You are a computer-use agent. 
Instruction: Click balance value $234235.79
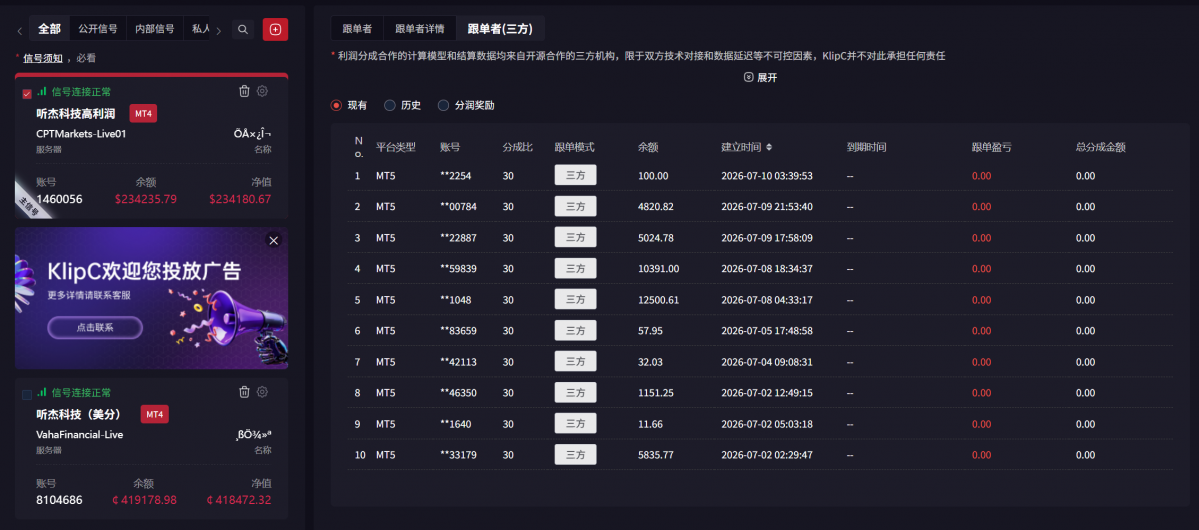click(x=145, y=199)
